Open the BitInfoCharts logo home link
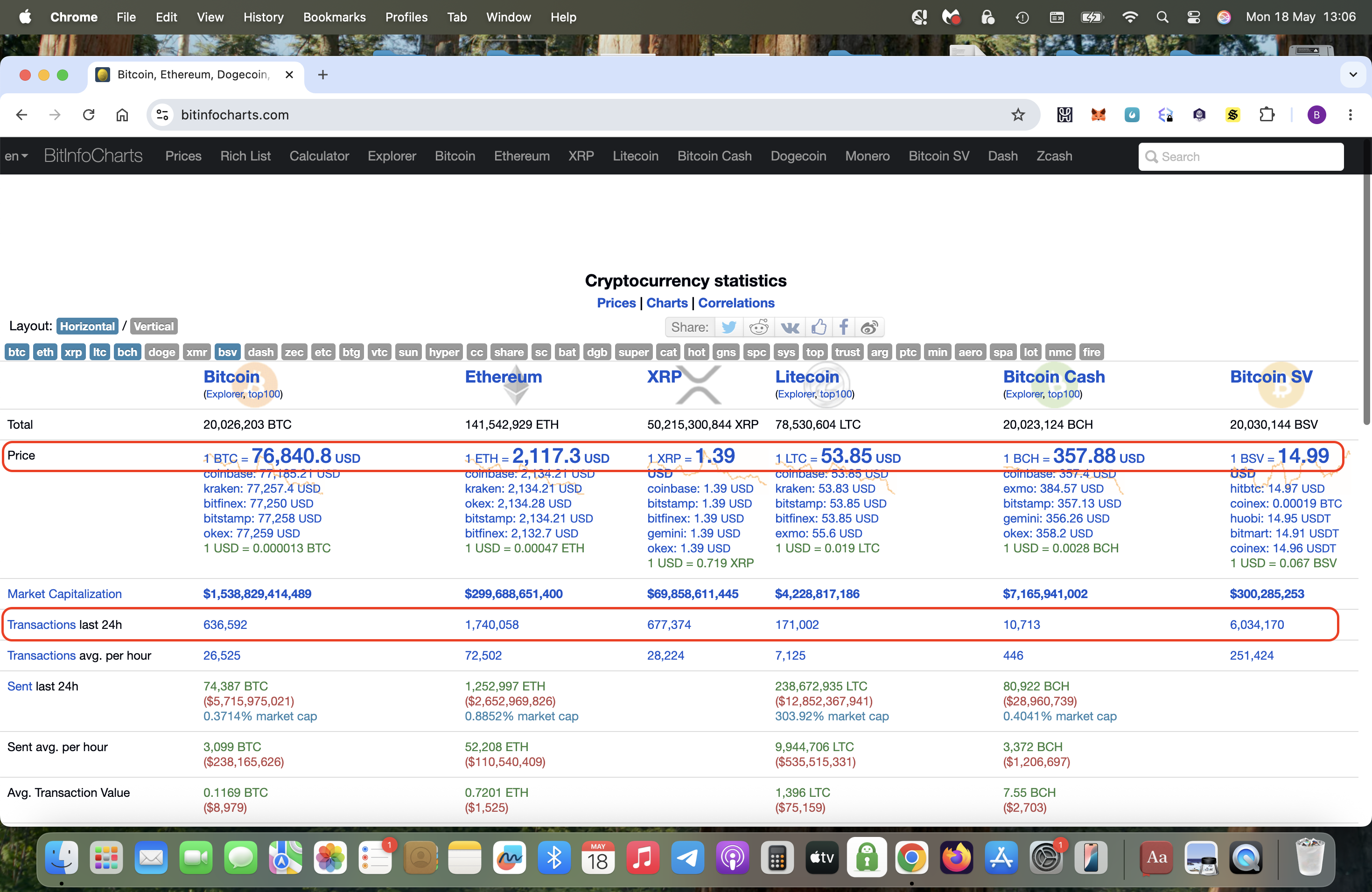Screen dimensions: 1372x892 (x=93, y=156)
